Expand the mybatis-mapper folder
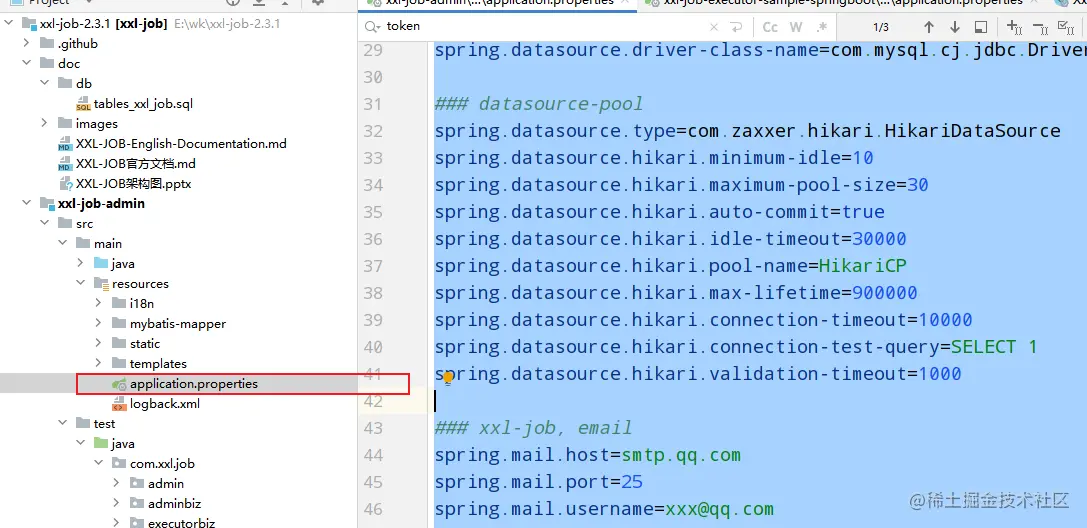This screenshot has height=528, width=1087. 98,324
